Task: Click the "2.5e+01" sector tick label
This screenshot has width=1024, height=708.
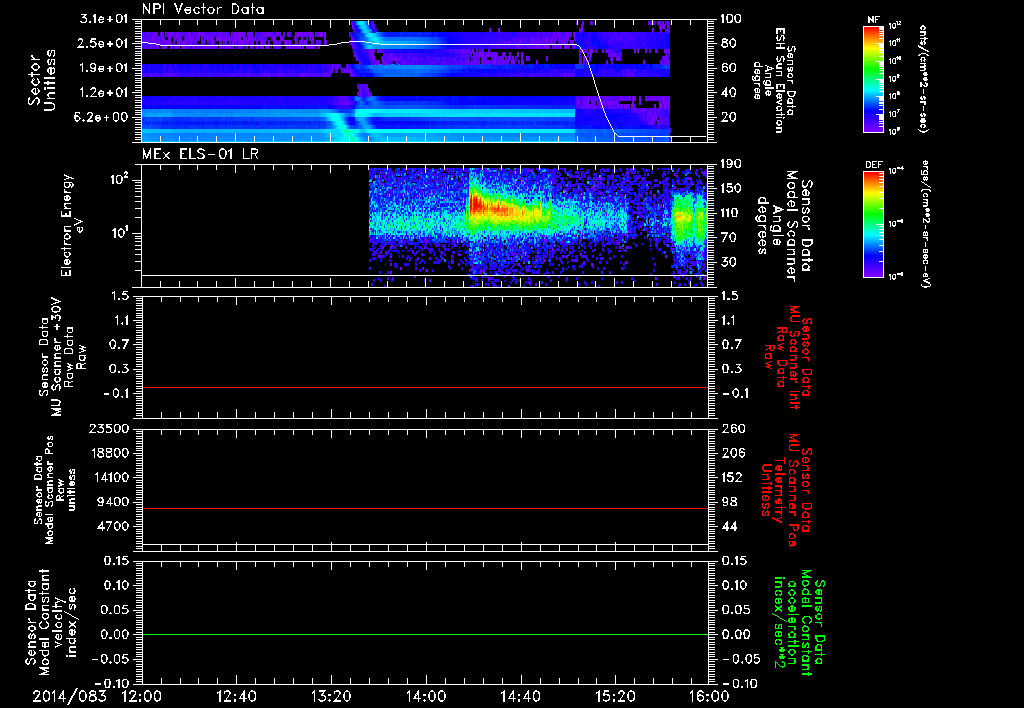Action: [104, 43]
